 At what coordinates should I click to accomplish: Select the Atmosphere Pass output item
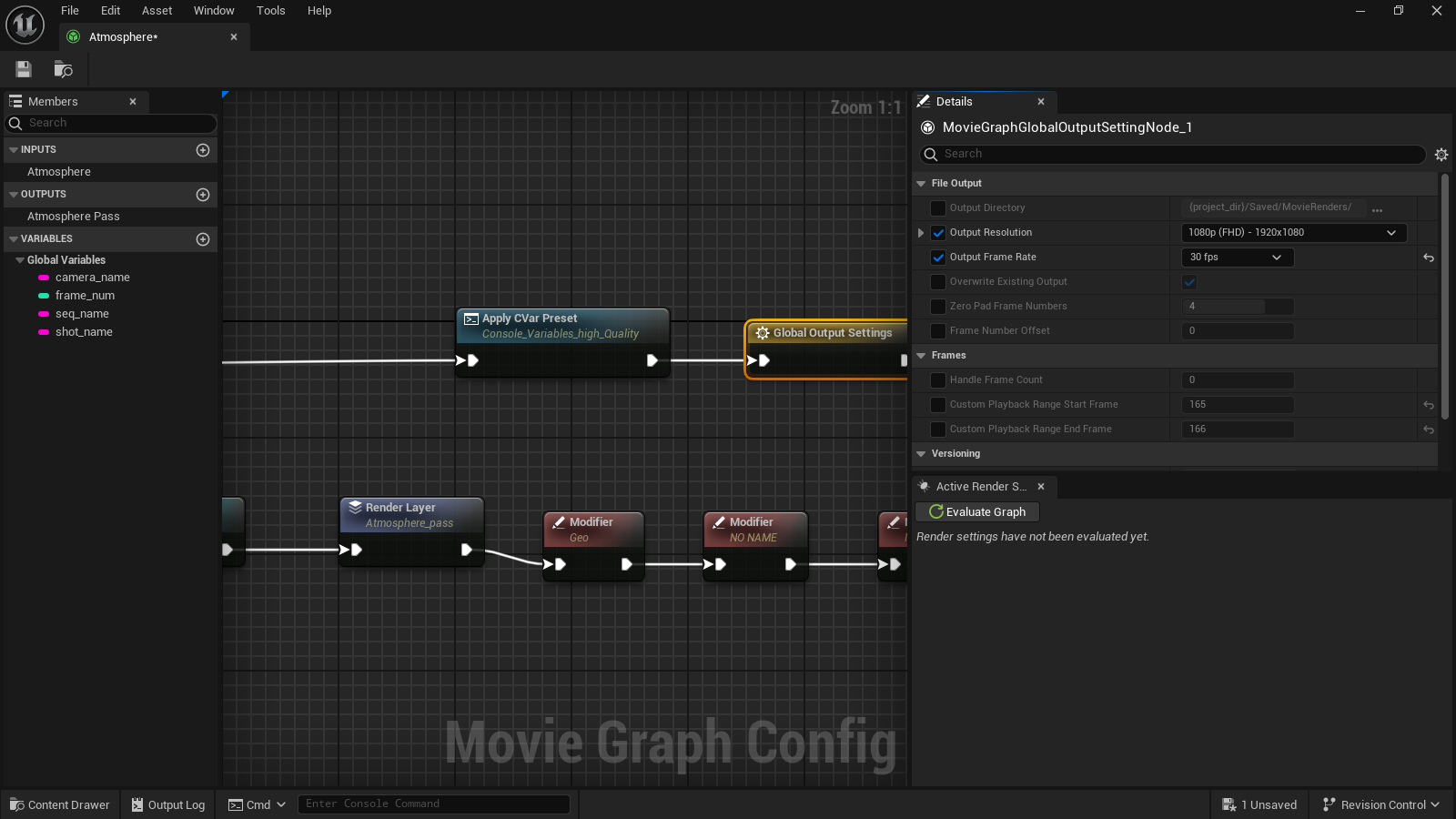(74, 217)
